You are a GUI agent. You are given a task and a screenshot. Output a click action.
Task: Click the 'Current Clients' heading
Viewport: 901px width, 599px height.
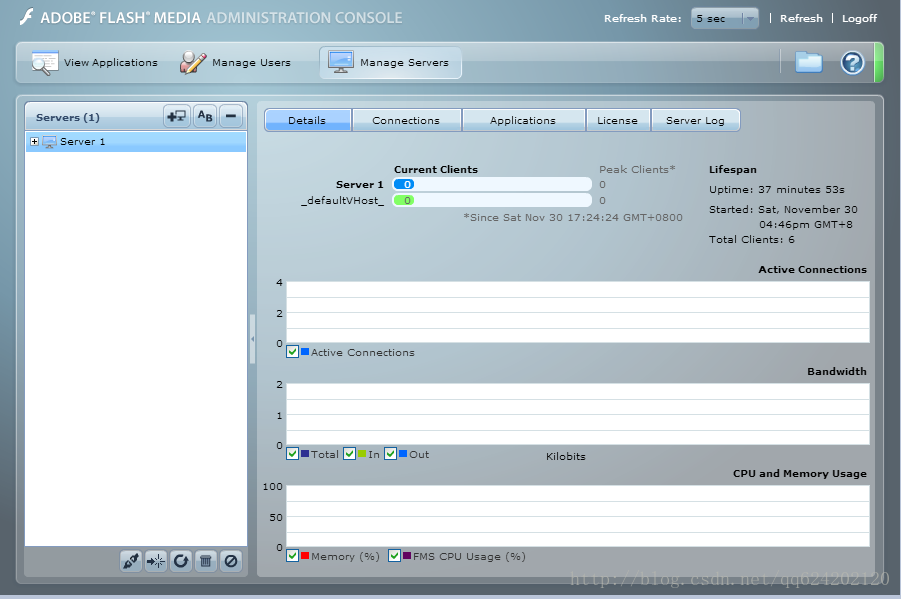(x=436, y=170)
